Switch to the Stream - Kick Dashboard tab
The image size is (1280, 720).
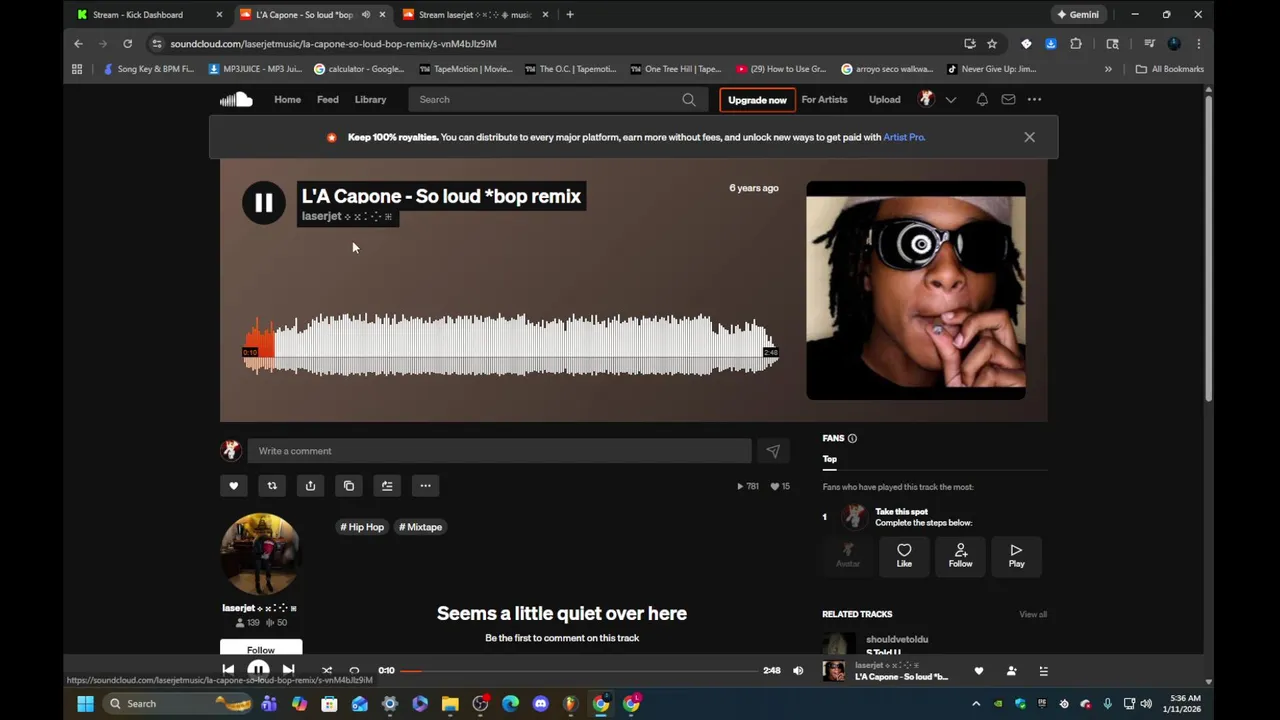[148, 15]
